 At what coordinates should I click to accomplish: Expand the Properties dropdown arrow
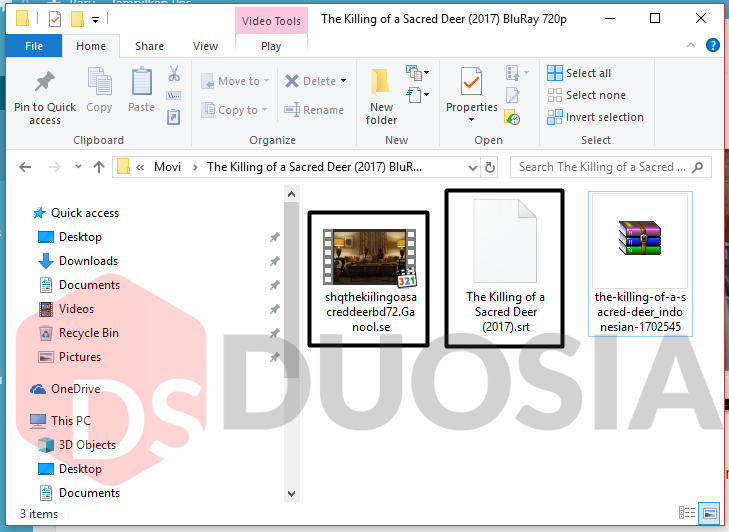pos(471,120)
